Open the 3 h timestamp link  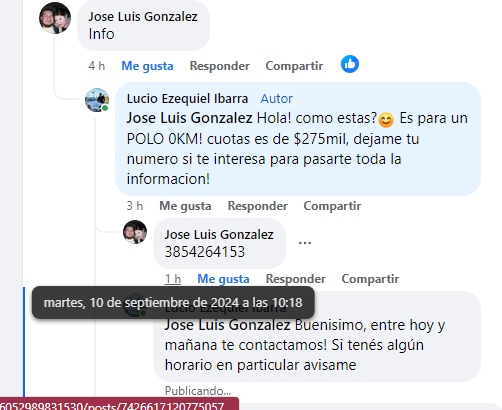135,206
